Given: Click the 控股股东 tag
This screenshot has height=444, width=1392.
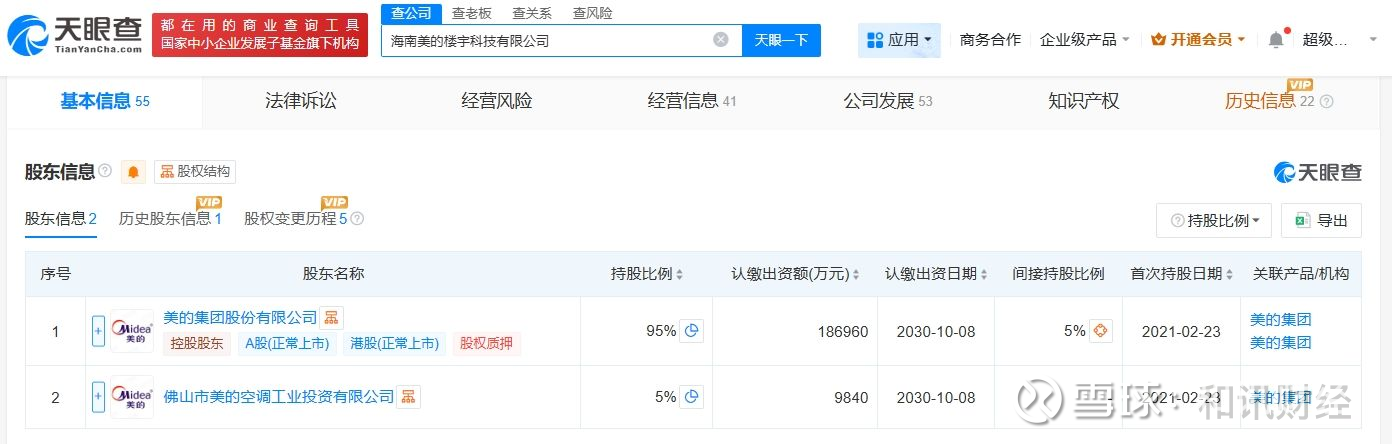Looking at the screenshot, I should coord(198,344).
